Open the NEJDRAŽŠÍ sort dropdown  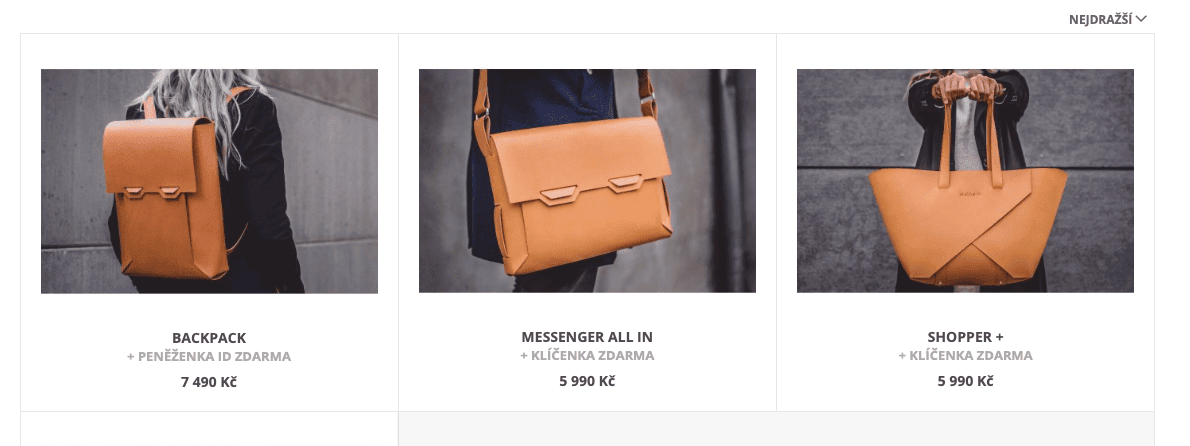pyautogui.click(x=1107, y=20)
